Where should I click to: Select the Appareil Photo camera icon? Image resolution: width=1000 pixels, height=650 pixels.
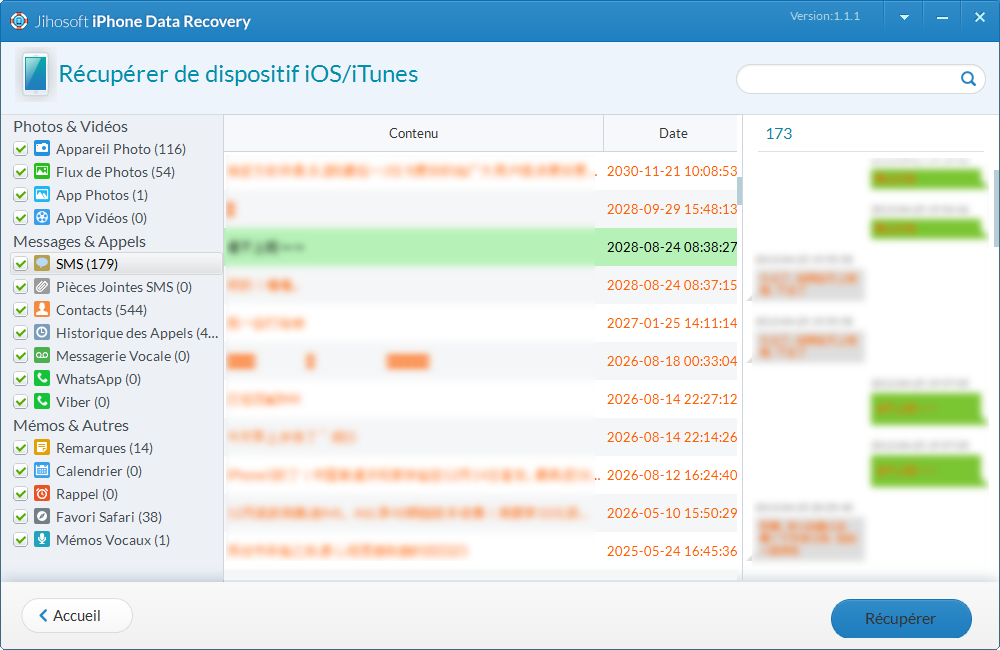[41, 148]
